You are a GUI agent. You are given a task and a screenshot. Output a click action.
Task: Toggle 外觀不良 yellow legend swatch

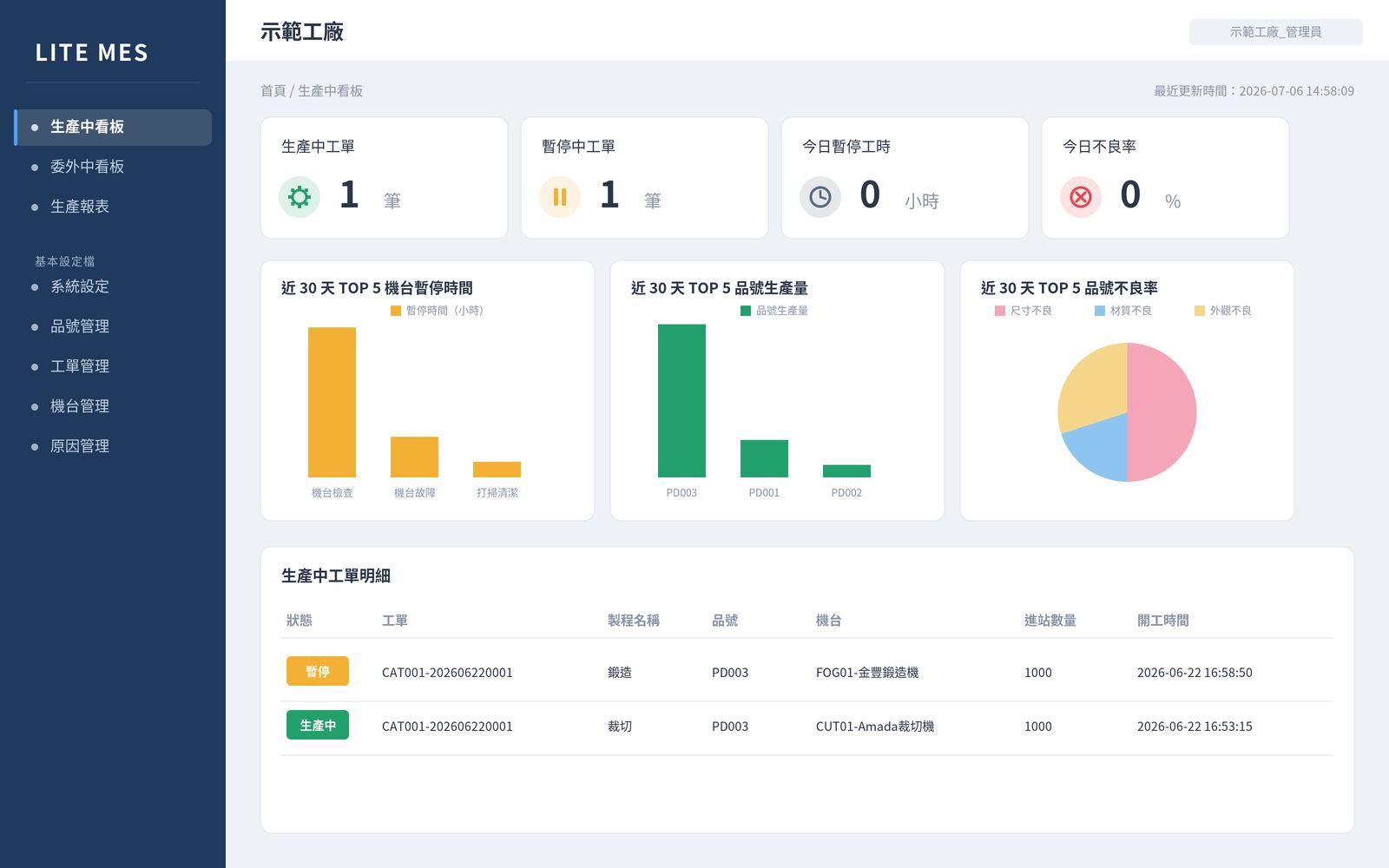[1200, 311]
